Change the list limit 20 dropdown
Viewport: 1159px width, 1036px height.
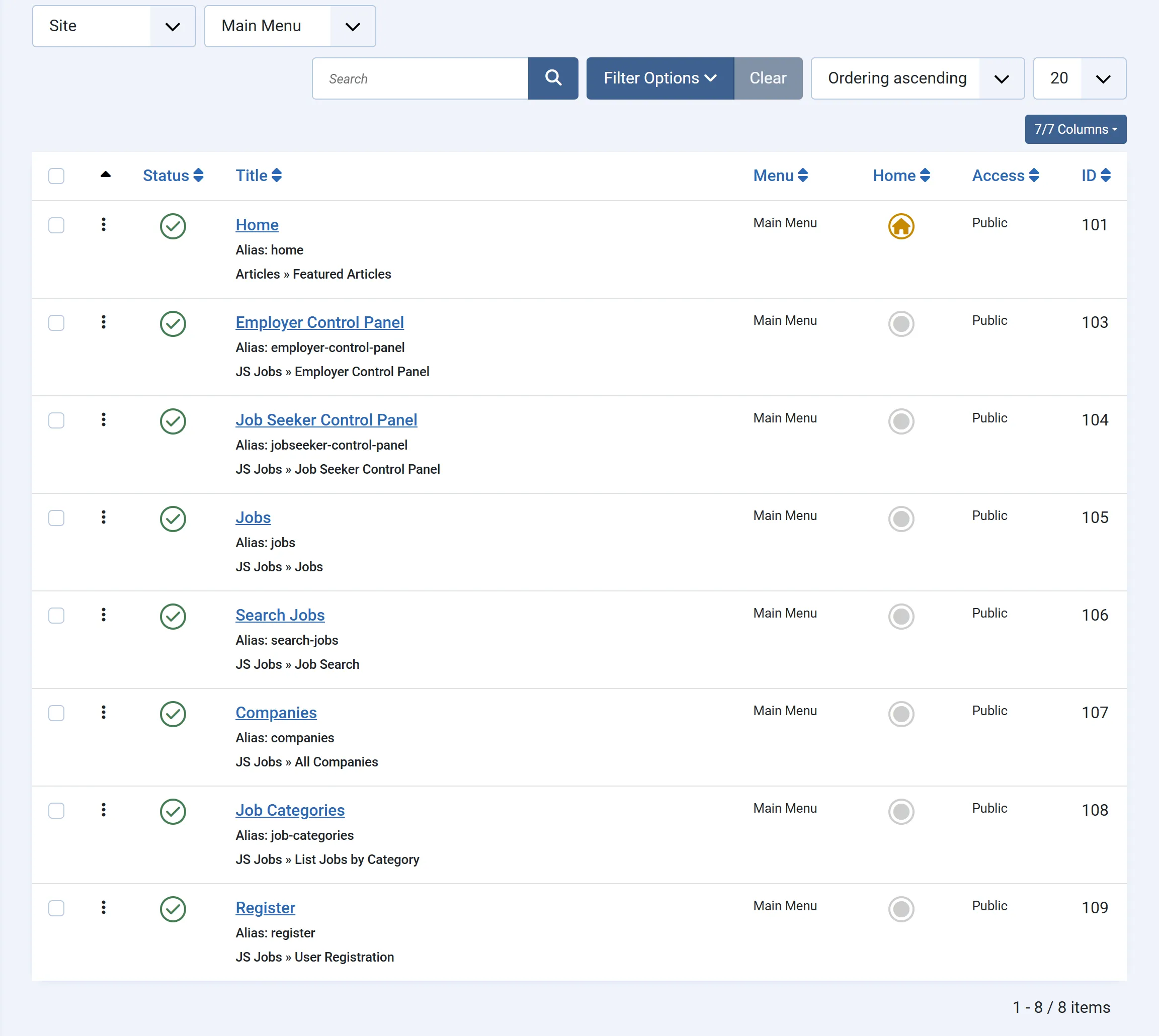(1080, 78)
